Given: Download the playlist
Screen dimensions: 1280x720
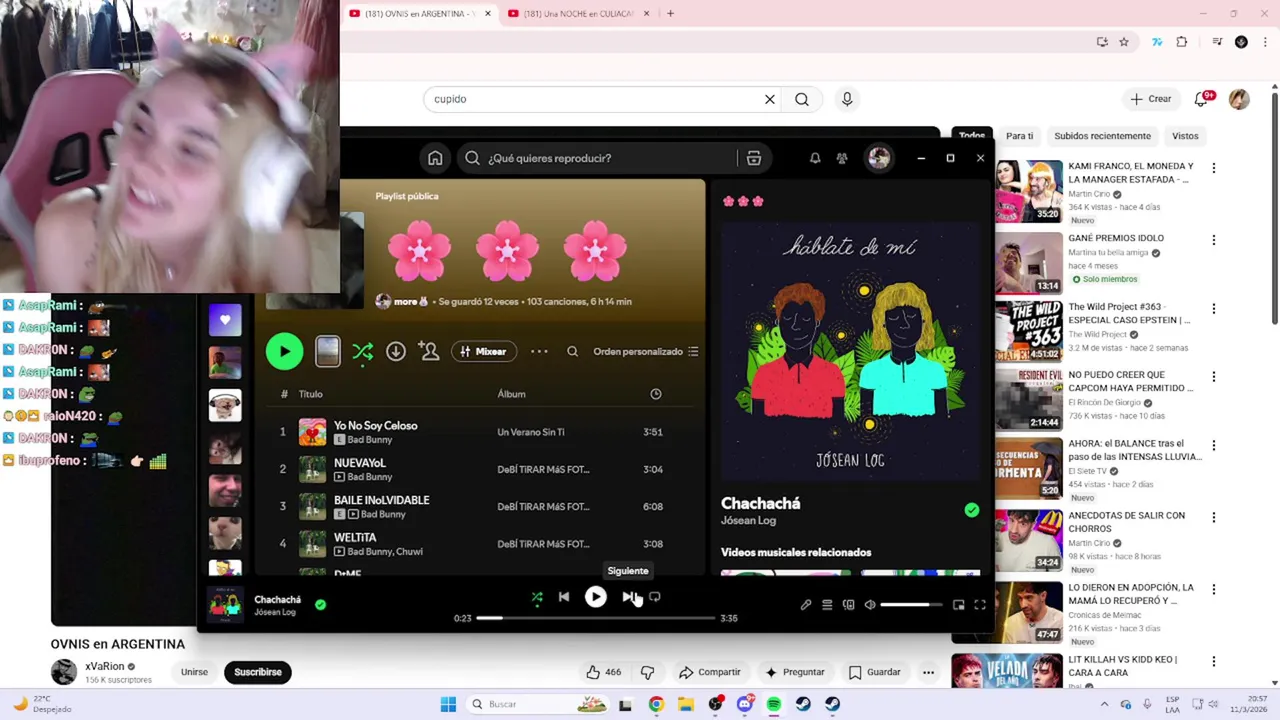Looking at the screenshot, I should click(x=396, y=351).
